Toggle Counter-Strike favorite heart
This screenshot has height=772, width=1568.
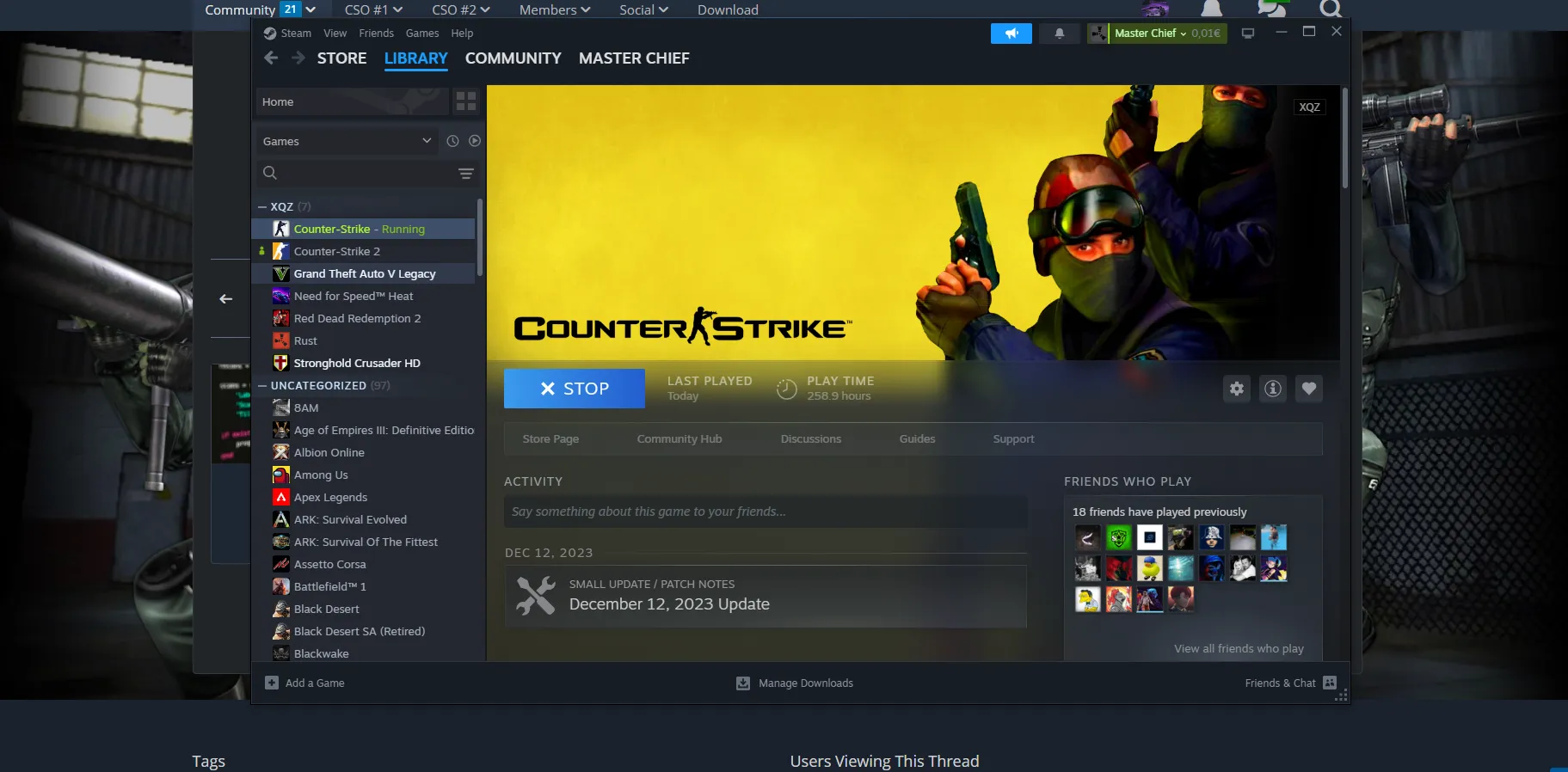coord(1309,389)
